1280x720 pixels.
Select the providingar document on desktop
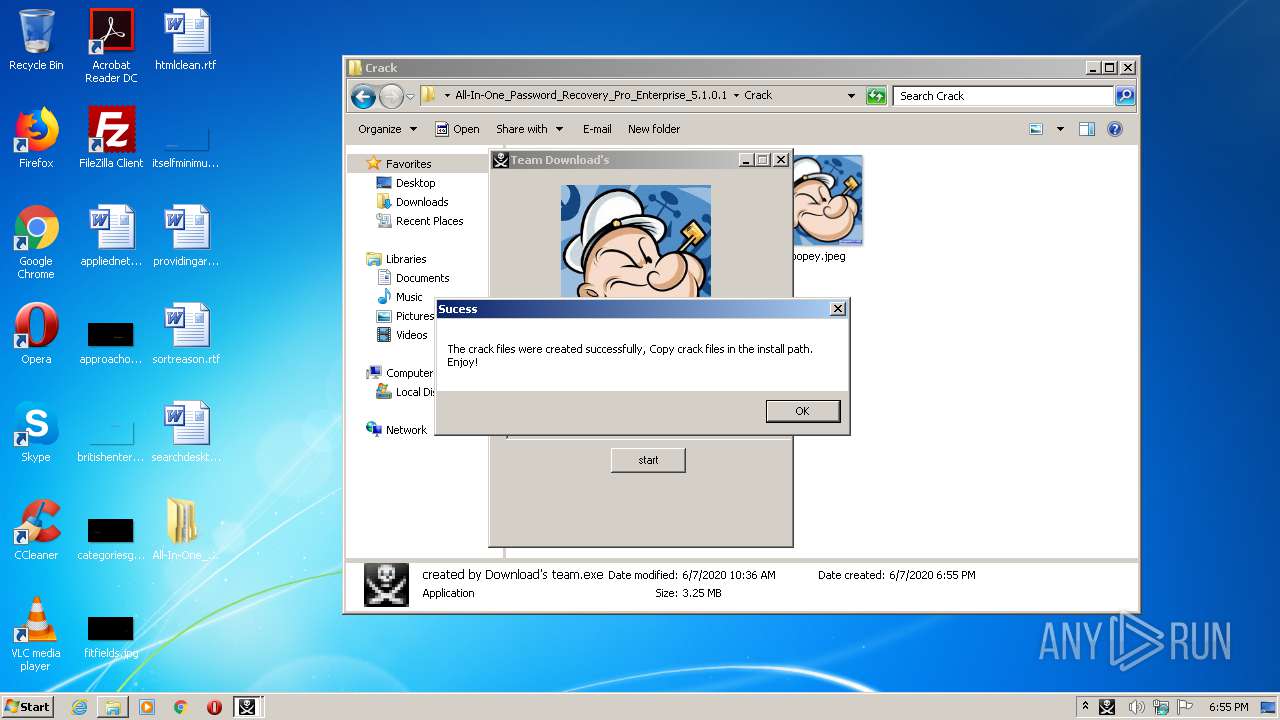pyautogui.click(x=186, y=236)
